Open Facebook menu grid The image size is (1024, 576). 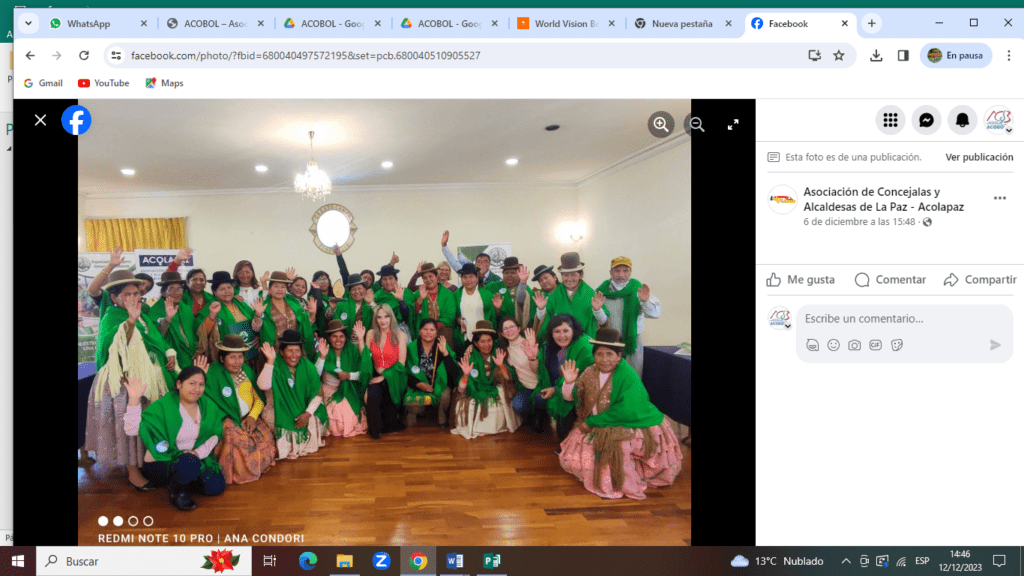(x=890, y=120)
